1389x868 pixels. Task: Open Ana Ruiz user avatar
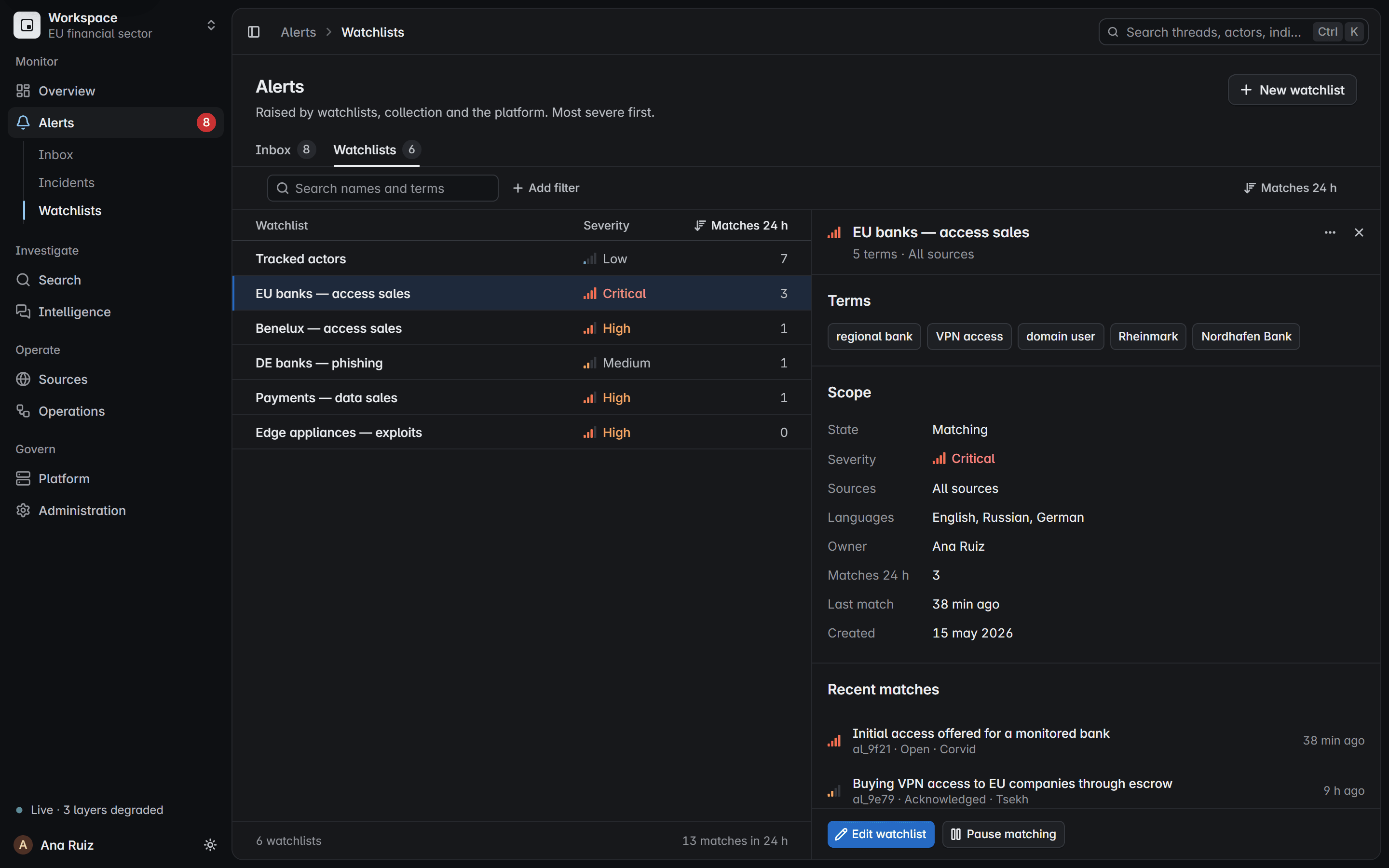(23, 844)
